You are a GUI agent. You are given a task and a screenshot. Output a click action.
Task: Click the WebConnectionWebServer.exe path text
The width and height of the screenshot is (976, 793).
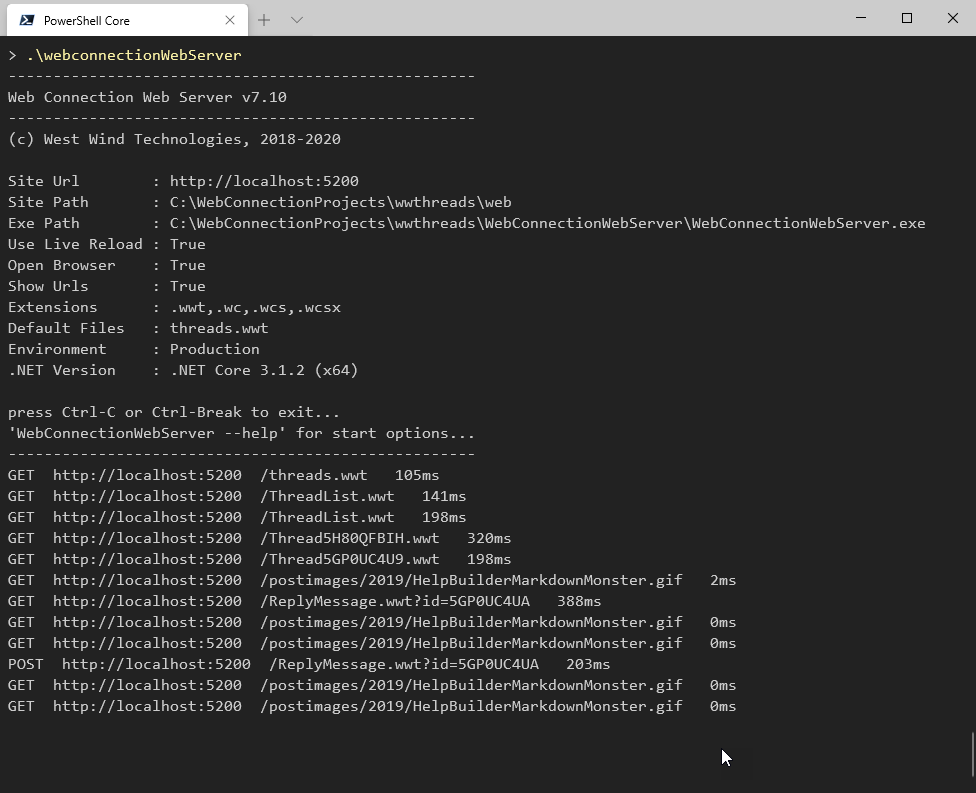[x=548, y=223]
